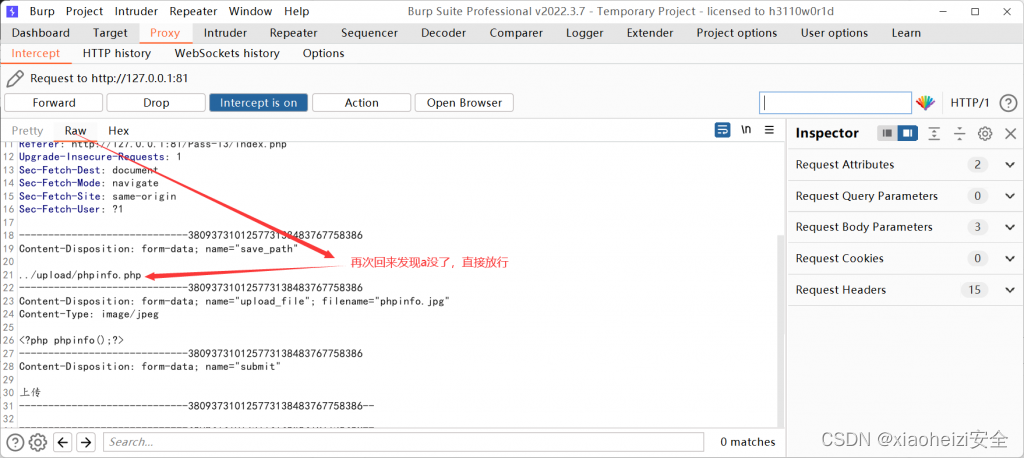Select the Intercept sub-tab
Viewport: 1024px width, 458px height.
tap(36, 54)
